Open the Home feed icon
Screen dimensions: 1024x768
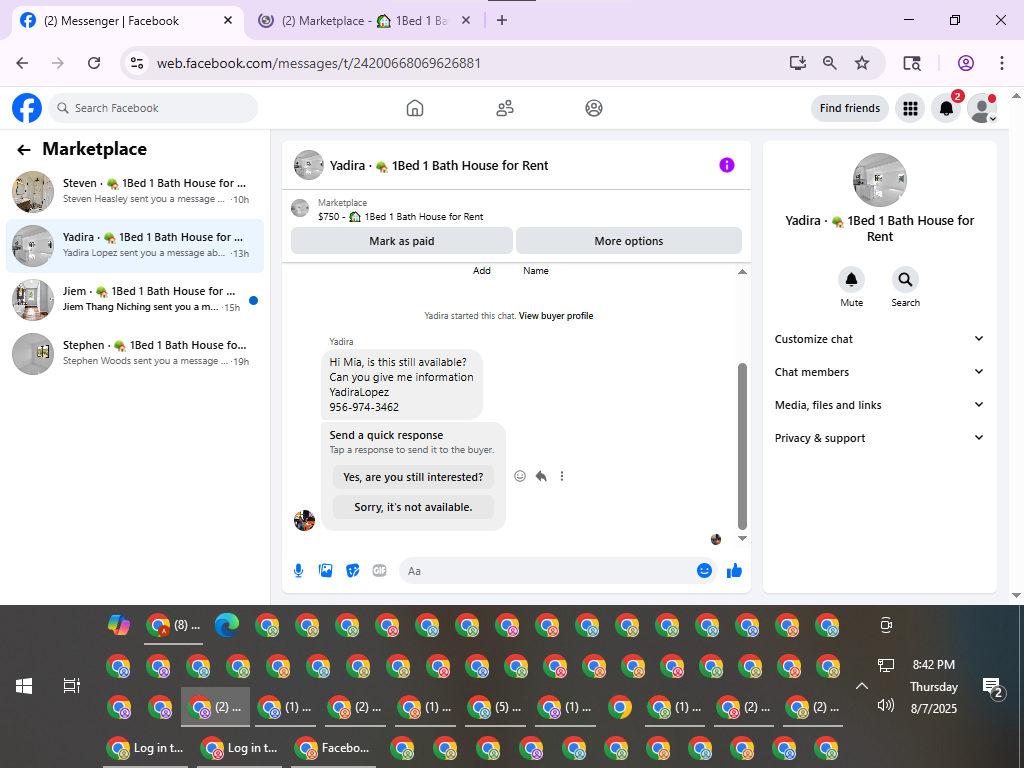coord(415,108)
